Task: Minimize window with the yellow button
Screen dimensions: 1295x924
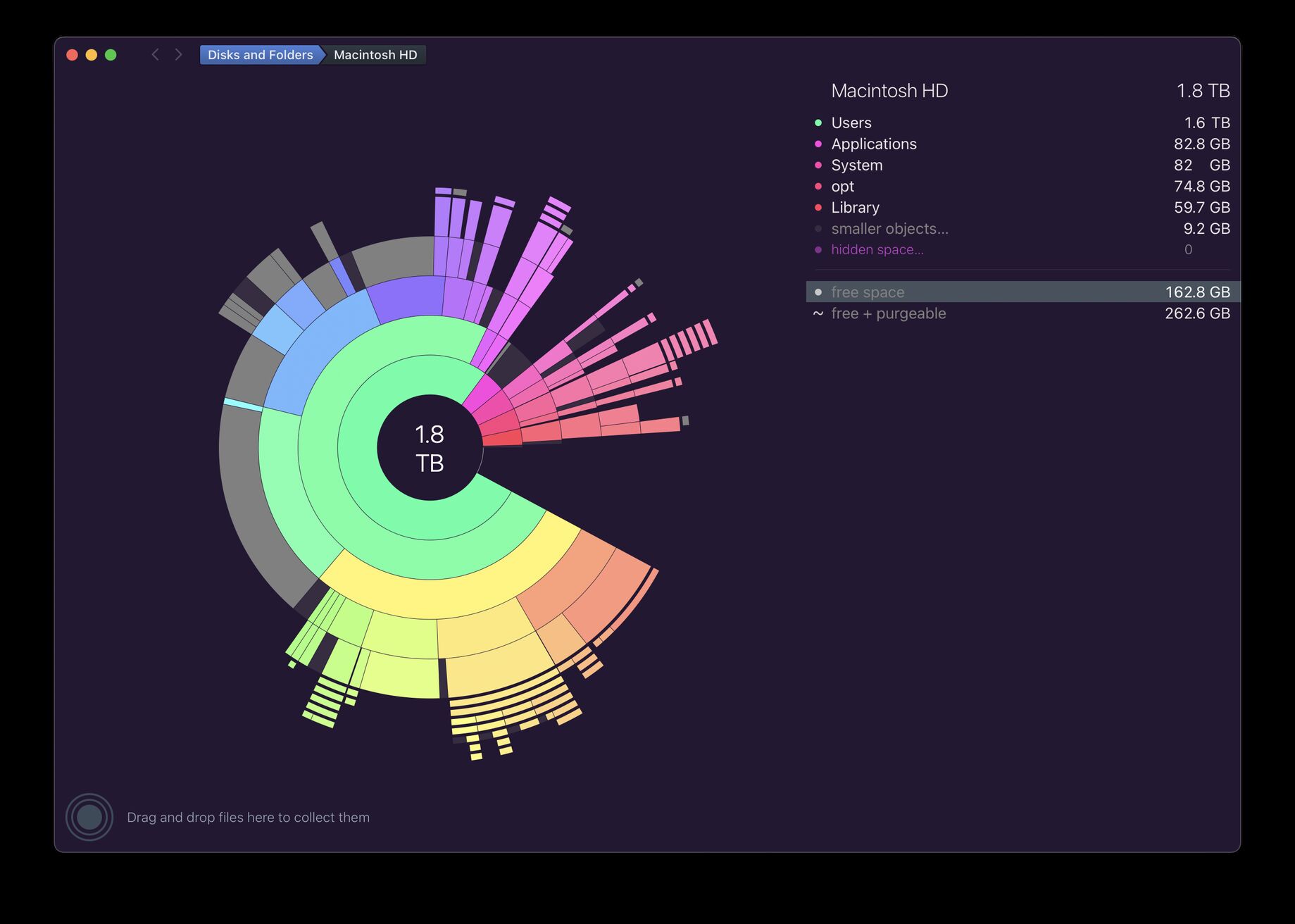Action: (x=92, y=55)
